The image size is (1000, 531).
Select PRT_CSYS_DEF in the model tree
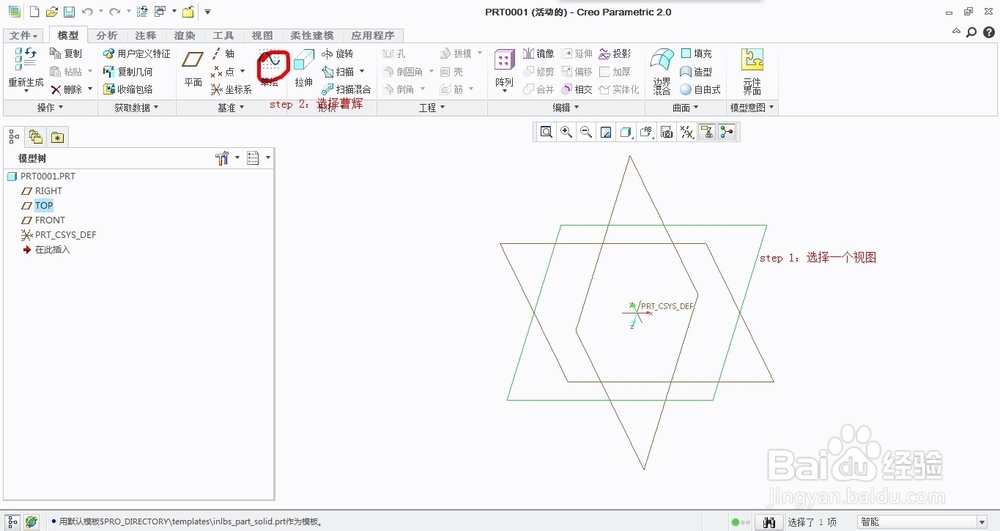click(66, 235)
